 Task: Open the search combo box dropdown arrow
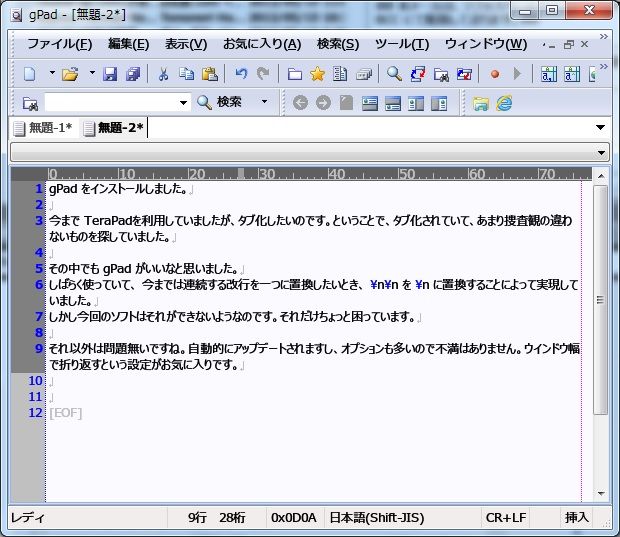183,103
